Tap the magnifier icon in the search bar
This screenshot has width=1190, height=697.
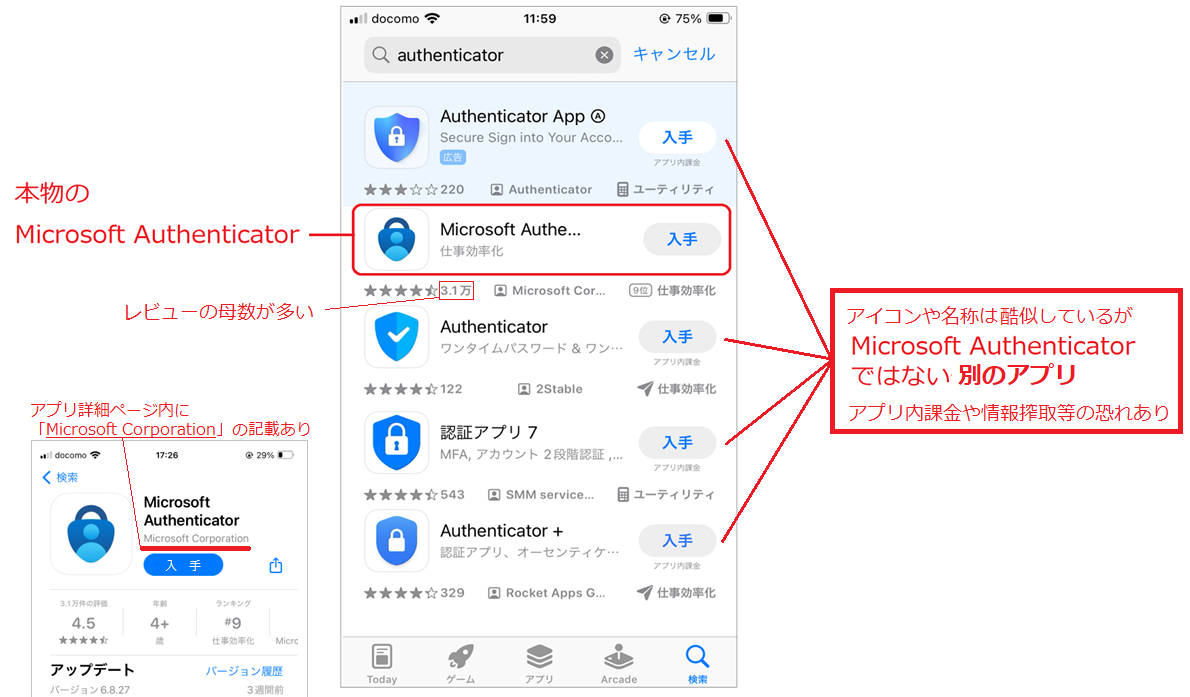coord(381,55)
